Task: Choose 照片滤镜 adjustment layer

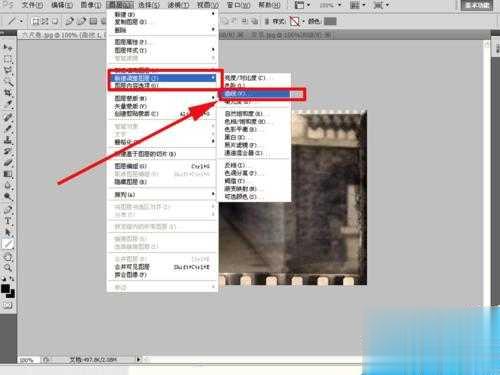Action: pyautogui.click(x=255, y=145)
